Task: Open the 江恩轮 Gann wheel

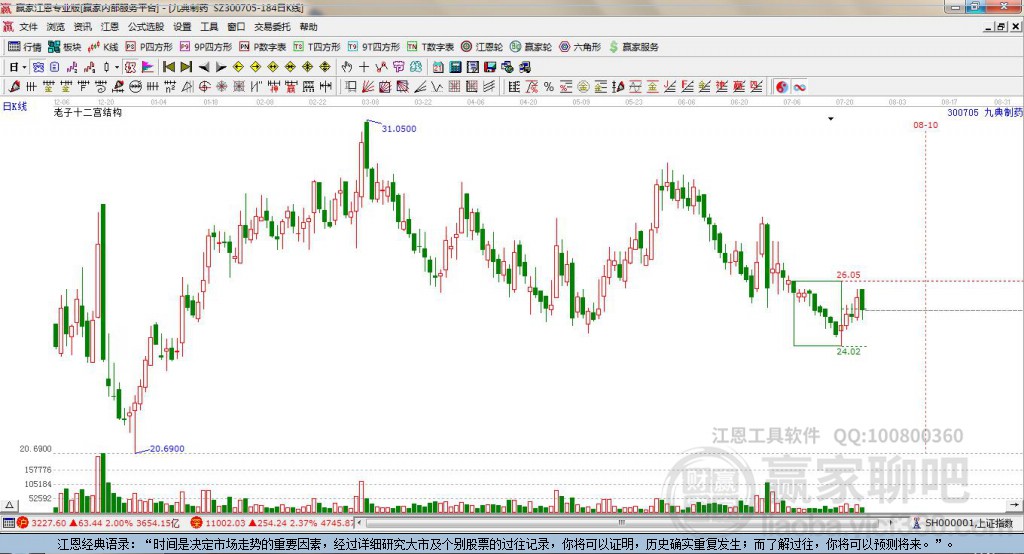Action: pos(482,46)
